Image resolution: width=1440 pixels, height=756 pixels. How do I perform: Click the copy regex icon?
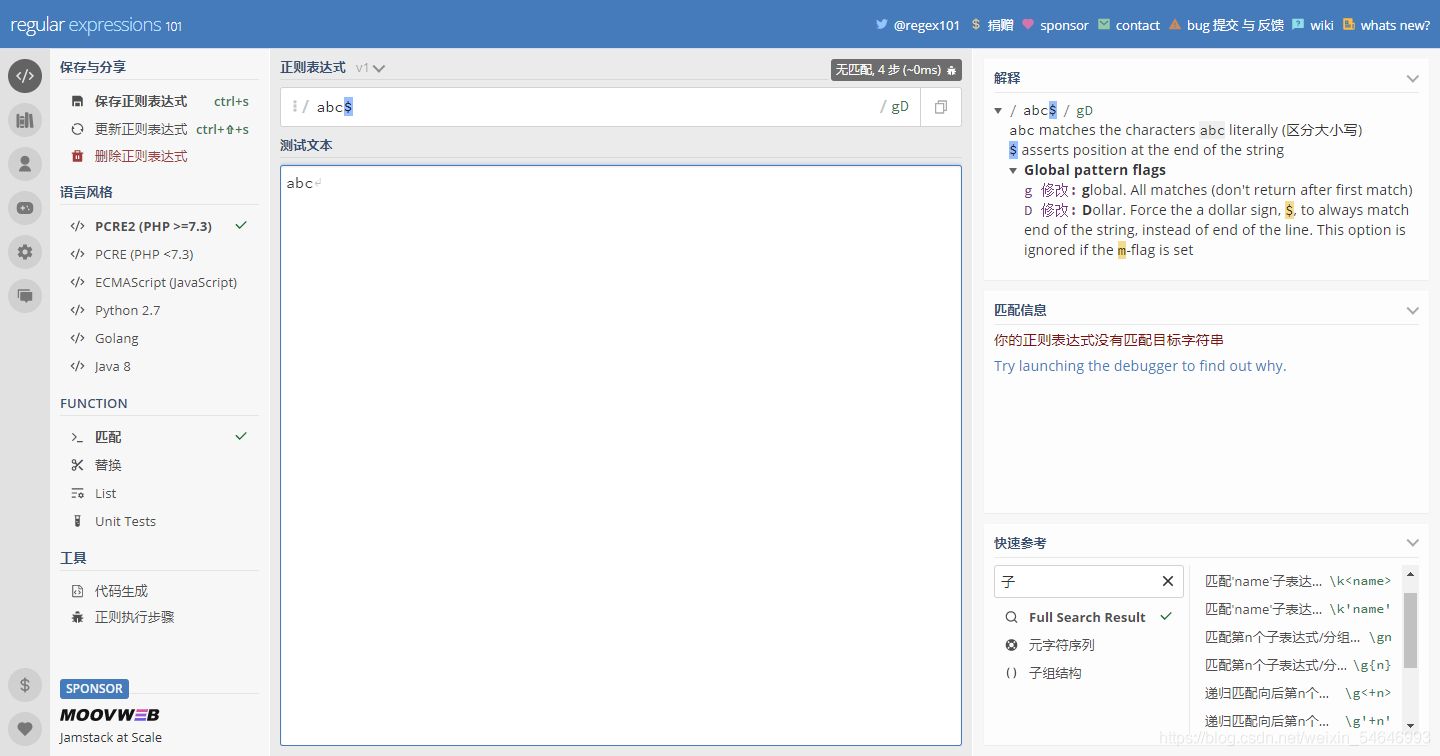click(941, 107)
